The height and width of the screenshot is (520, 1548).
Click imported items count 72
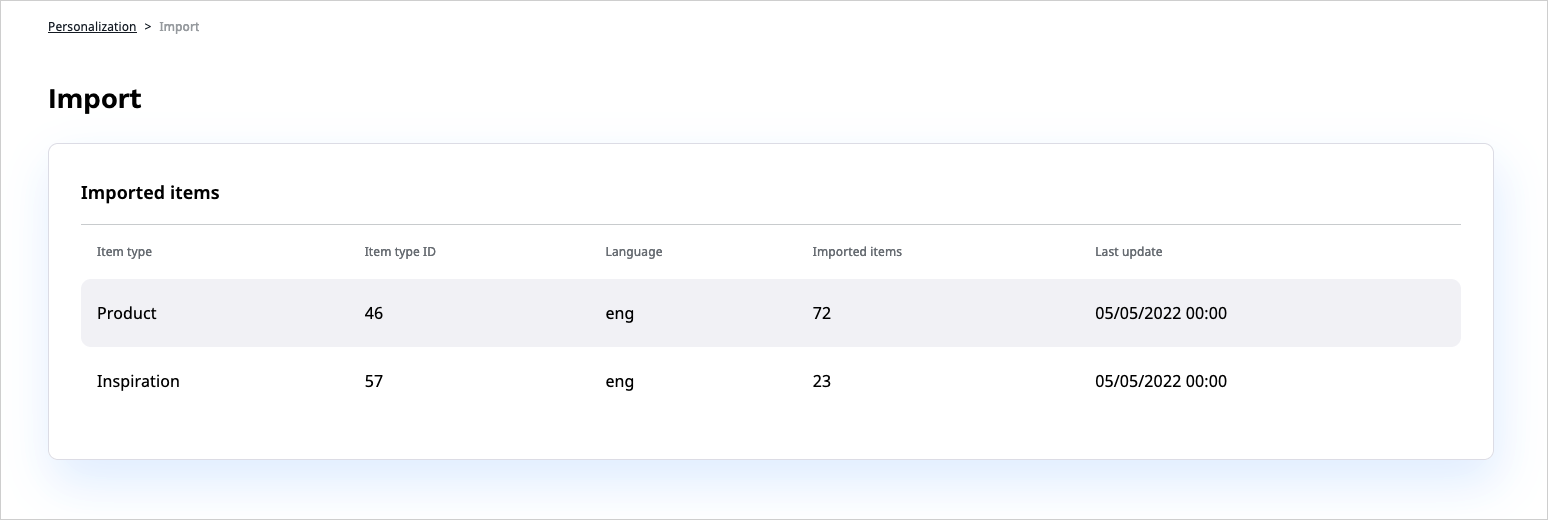(822, 313)
